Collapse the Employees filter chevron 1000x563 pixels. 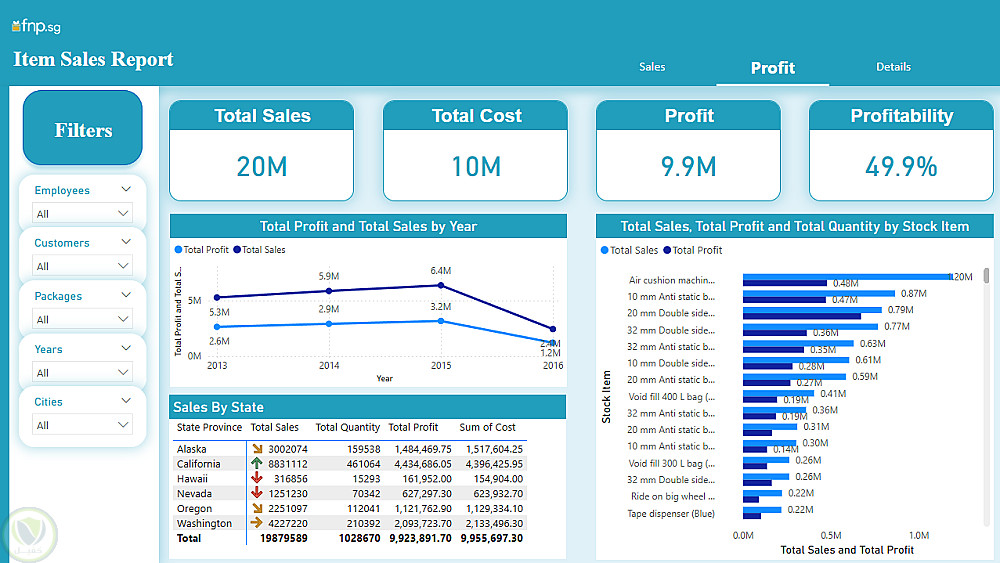(126, 189)
